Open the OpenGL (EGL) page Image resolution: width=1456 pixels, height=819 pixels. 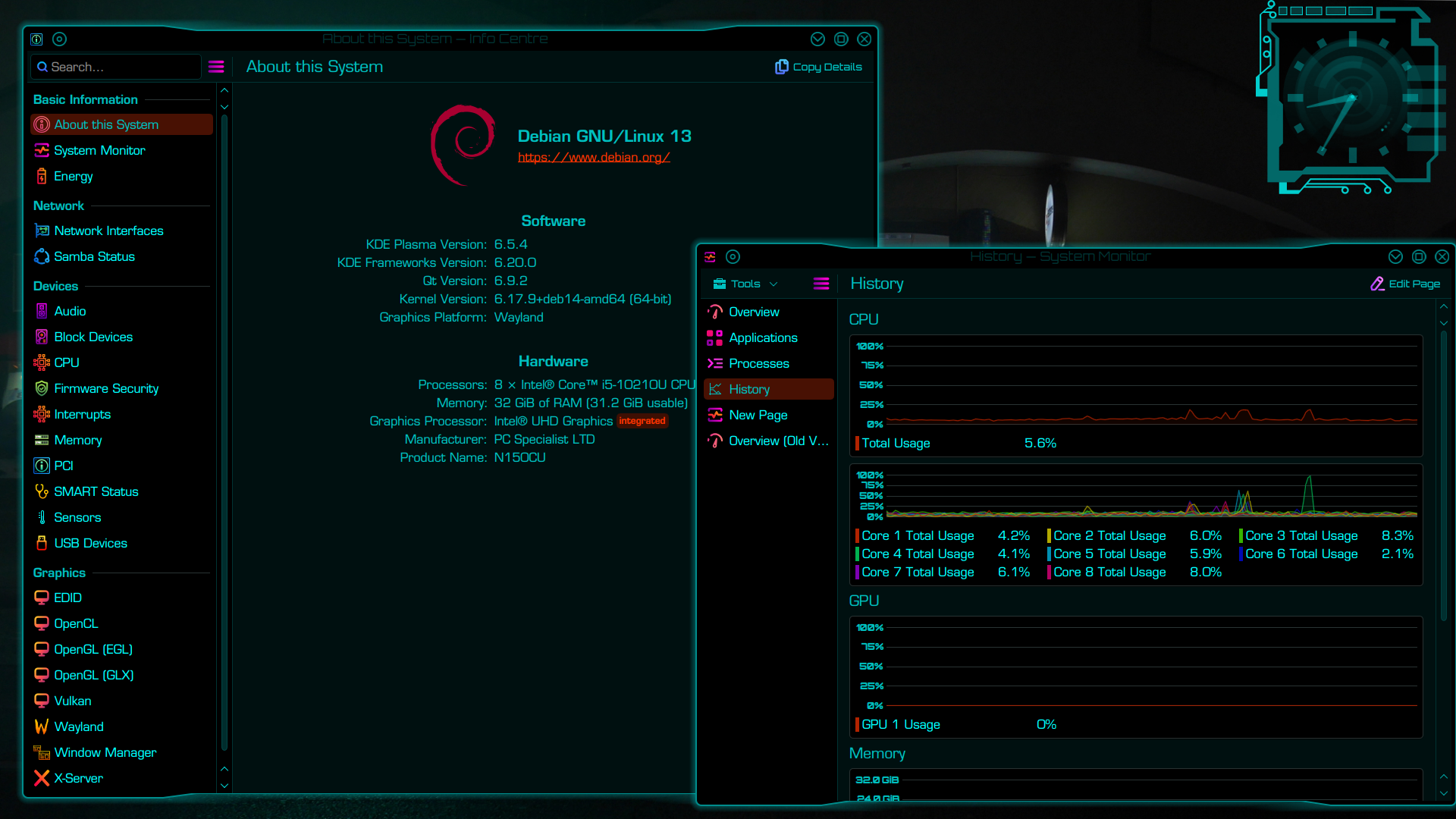click(x=121, y=649)
